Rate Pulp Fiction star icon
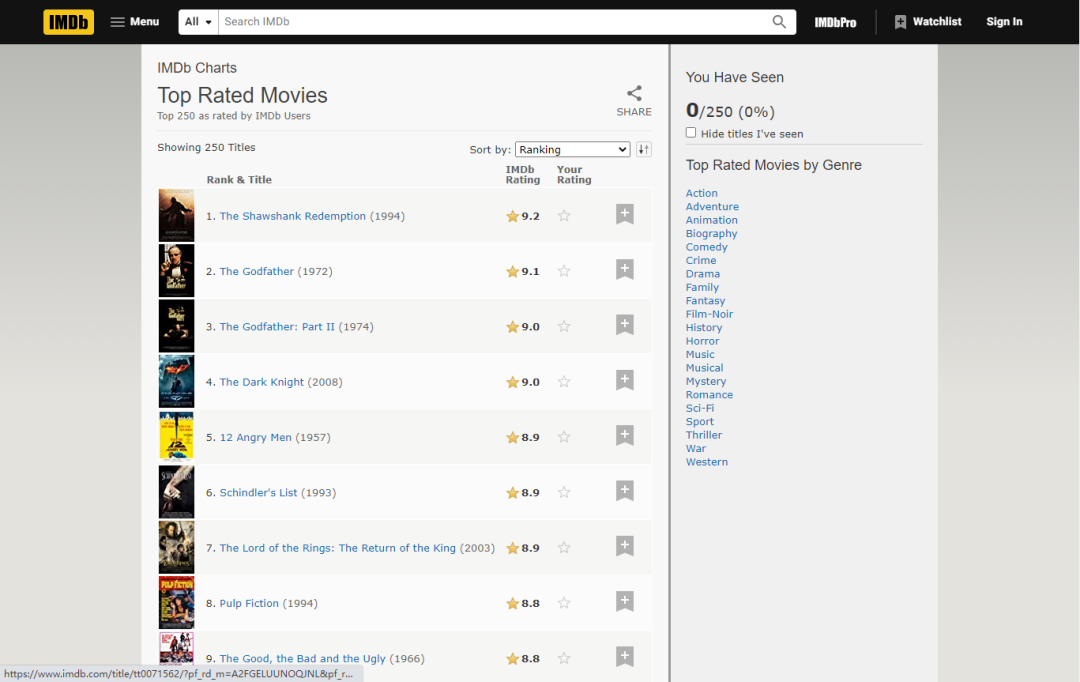This screenshot has height=682, width=1080. click(564, 603)
